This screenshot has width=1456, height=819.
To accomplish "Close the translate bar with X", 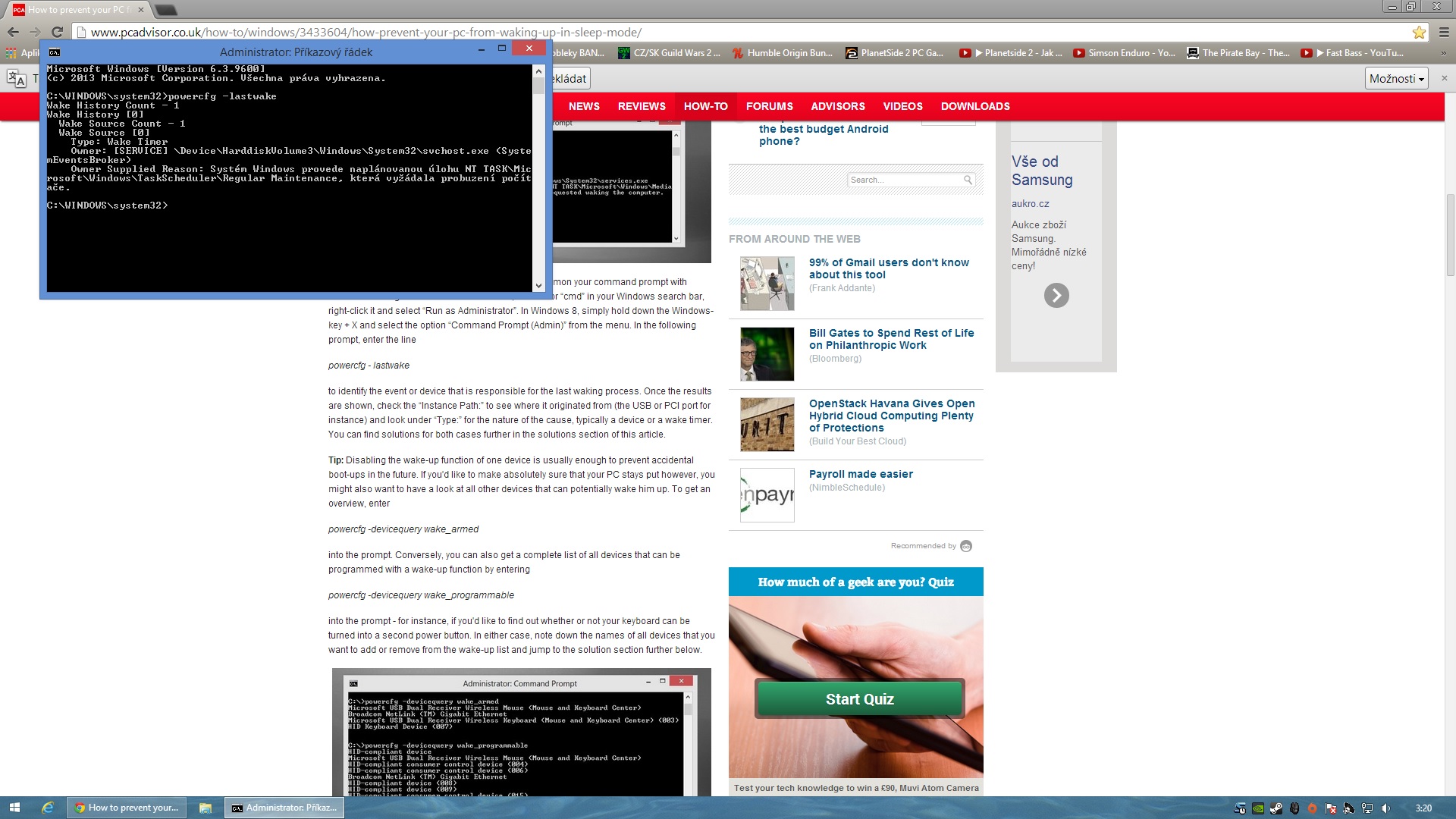I will pyautogui.click(x=1444, y=78).
